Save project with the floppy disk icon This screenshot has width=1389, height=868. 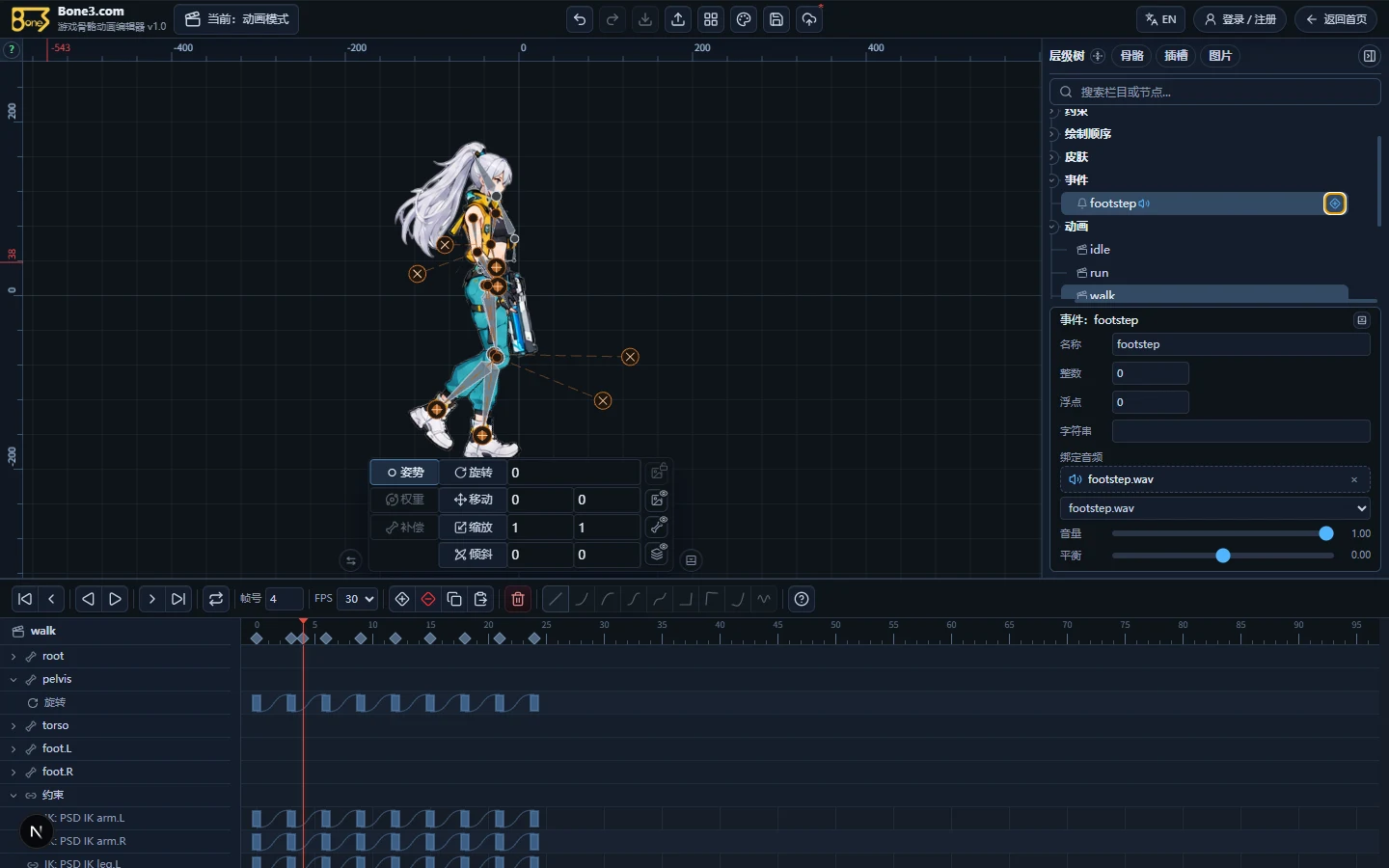(x=776, y=19)
